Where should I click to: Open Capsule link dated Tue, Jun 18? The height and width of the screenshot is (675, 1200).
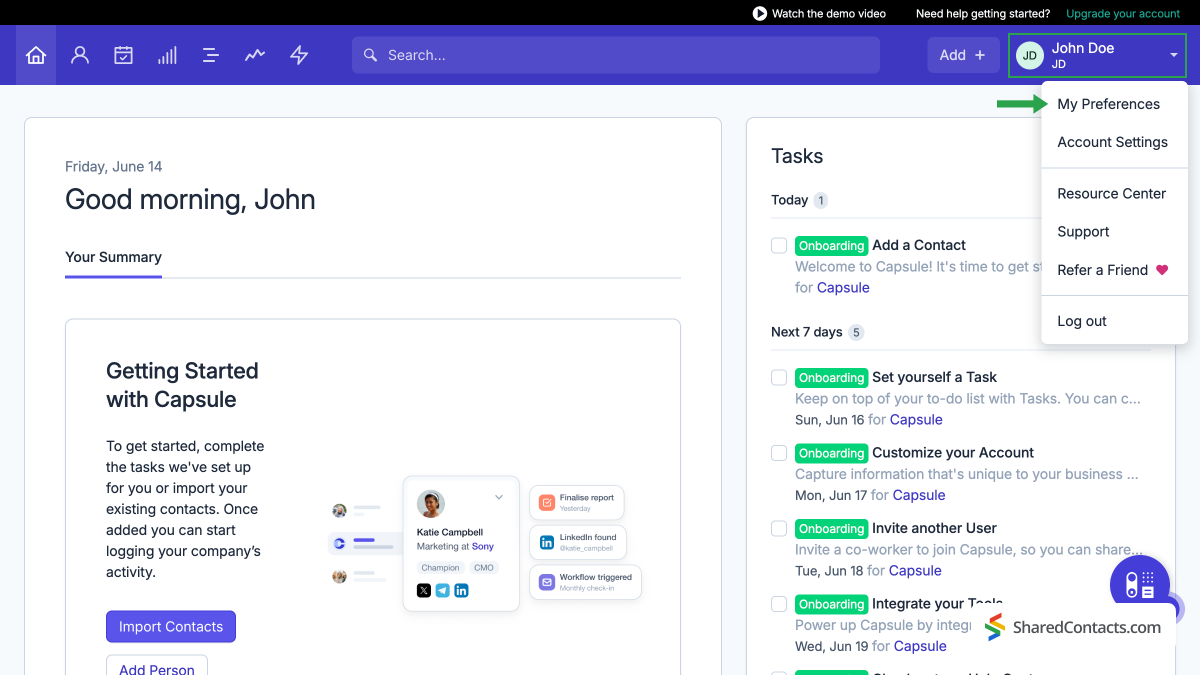[x=915, y=571]
